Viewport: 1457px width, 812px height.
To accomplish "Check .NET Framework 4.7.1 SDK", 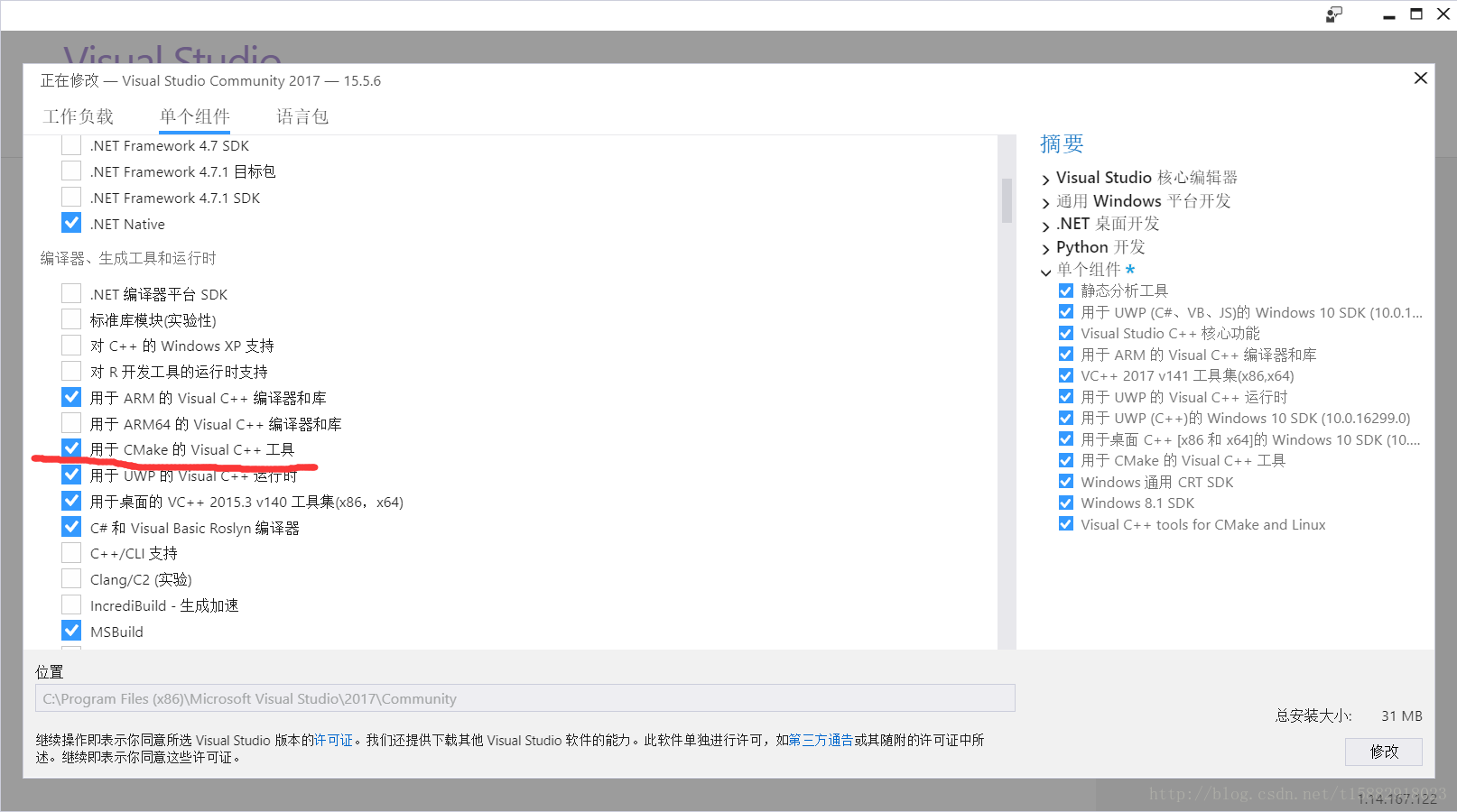I will point(71,197).
